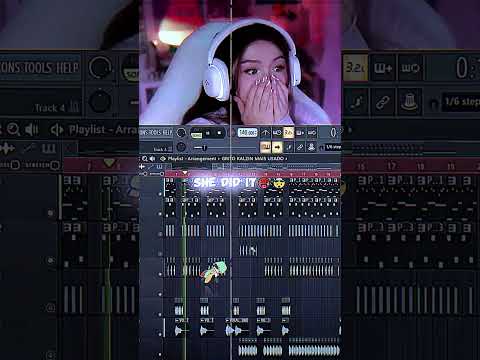Select speaker playback tool in center playlist toolbar
Image resolution: width=480 pixels, height=360 pixels.
pyautogui.click(x=152, y=159)
